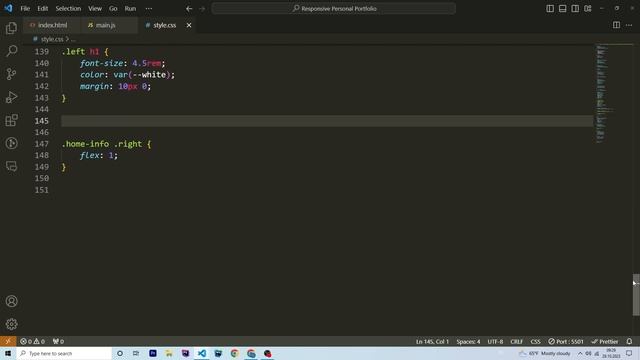
Task: Click the Port : 5501 Live Server item
Action: tap(566, 341)
